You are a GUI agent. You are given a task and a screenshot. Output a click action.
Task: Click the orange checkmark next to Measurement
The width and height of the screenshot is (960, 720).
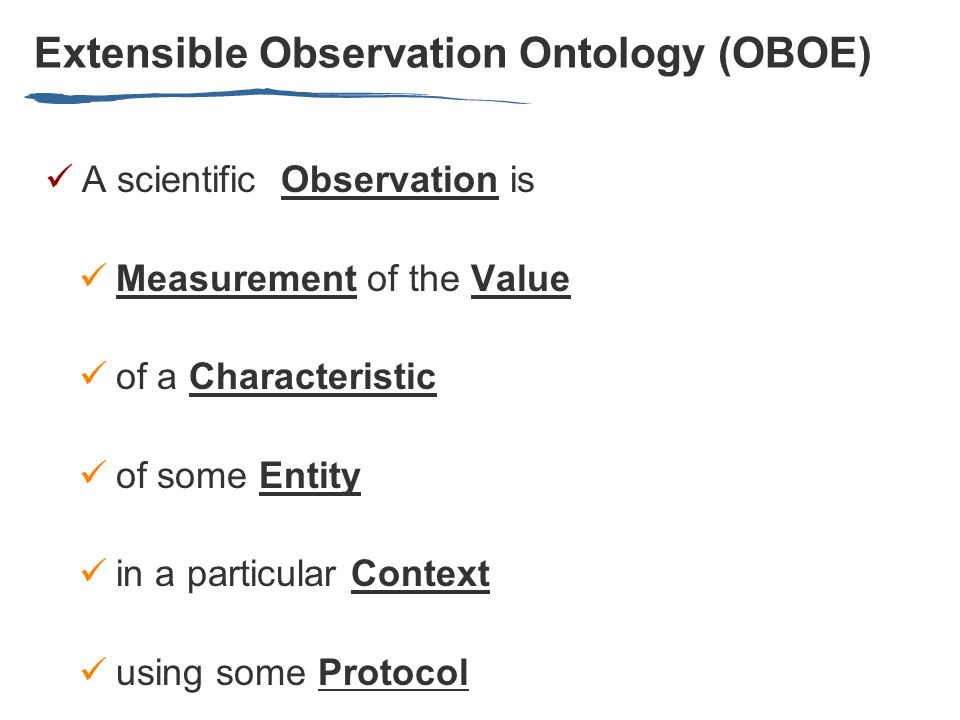point(94,274)
